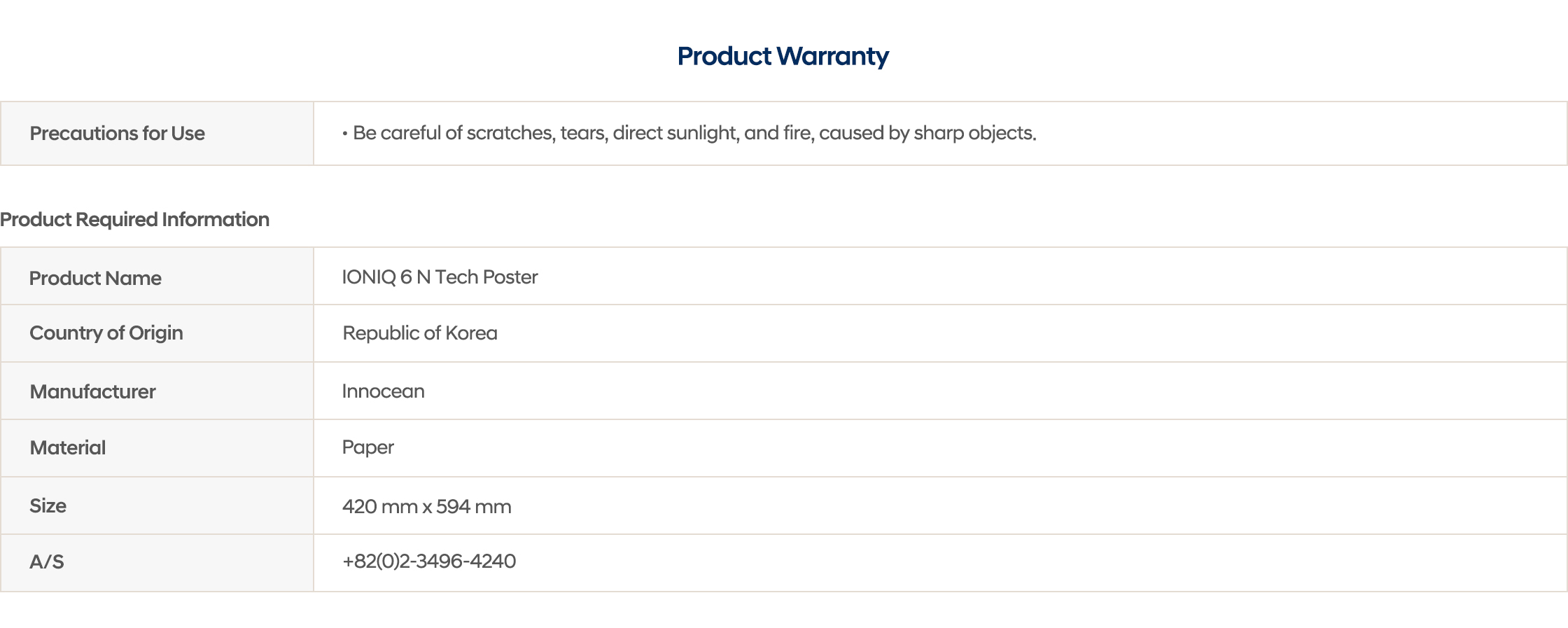
Task: Click the Product Required Information heading
Action: (134, 219)
